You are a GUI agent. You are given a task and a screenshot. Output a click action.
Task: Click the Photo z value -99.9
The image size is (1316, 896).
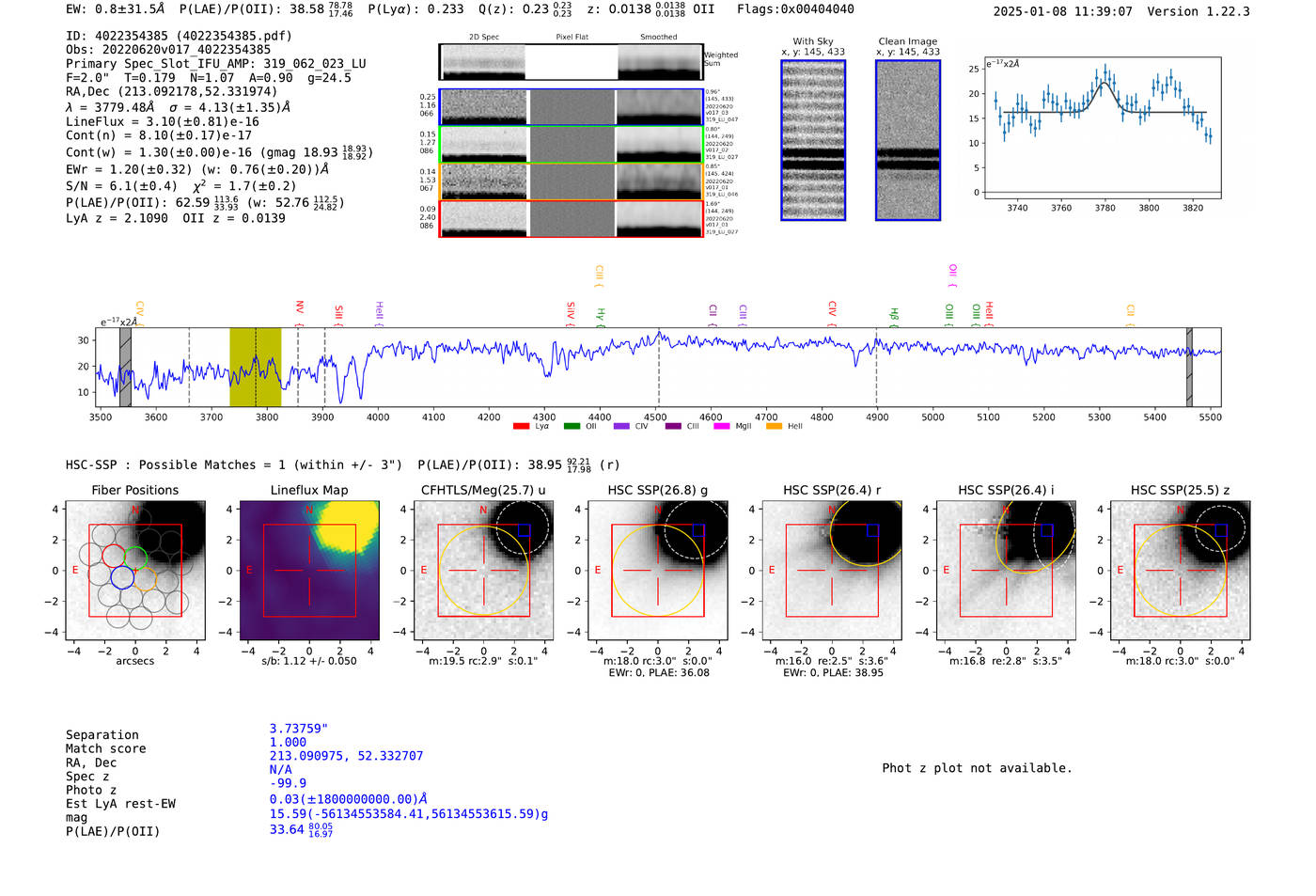[288, 783]
